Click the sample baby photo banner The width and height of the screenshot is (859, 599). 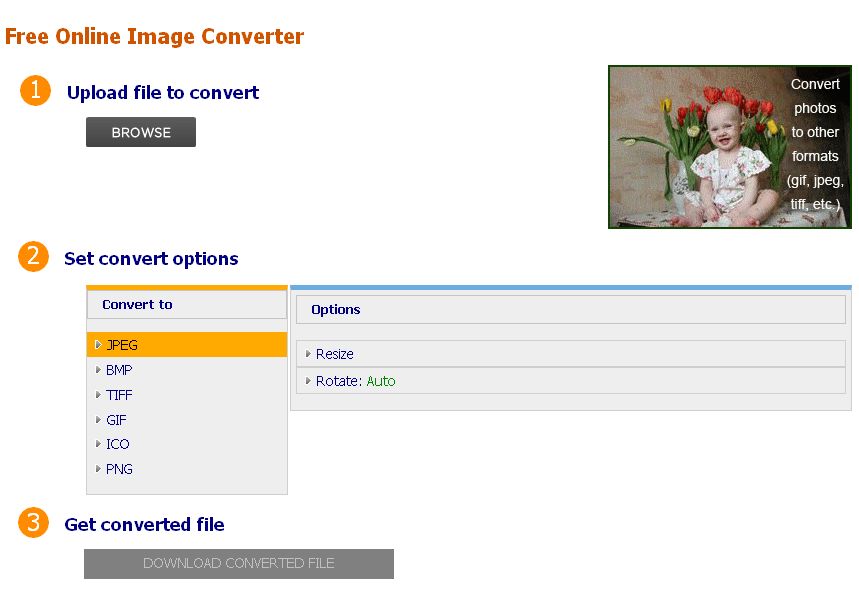(x=729, y=147)
